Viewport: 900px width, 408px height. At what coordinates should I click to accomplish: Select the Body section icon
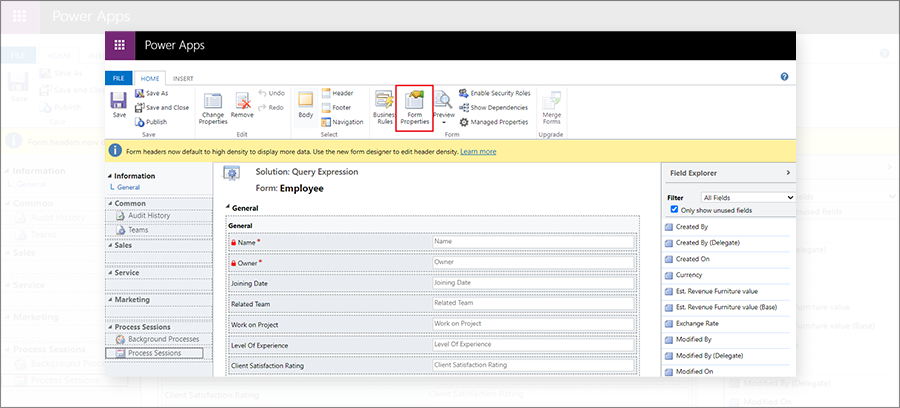pyautogui.click(x=306, y=100)
